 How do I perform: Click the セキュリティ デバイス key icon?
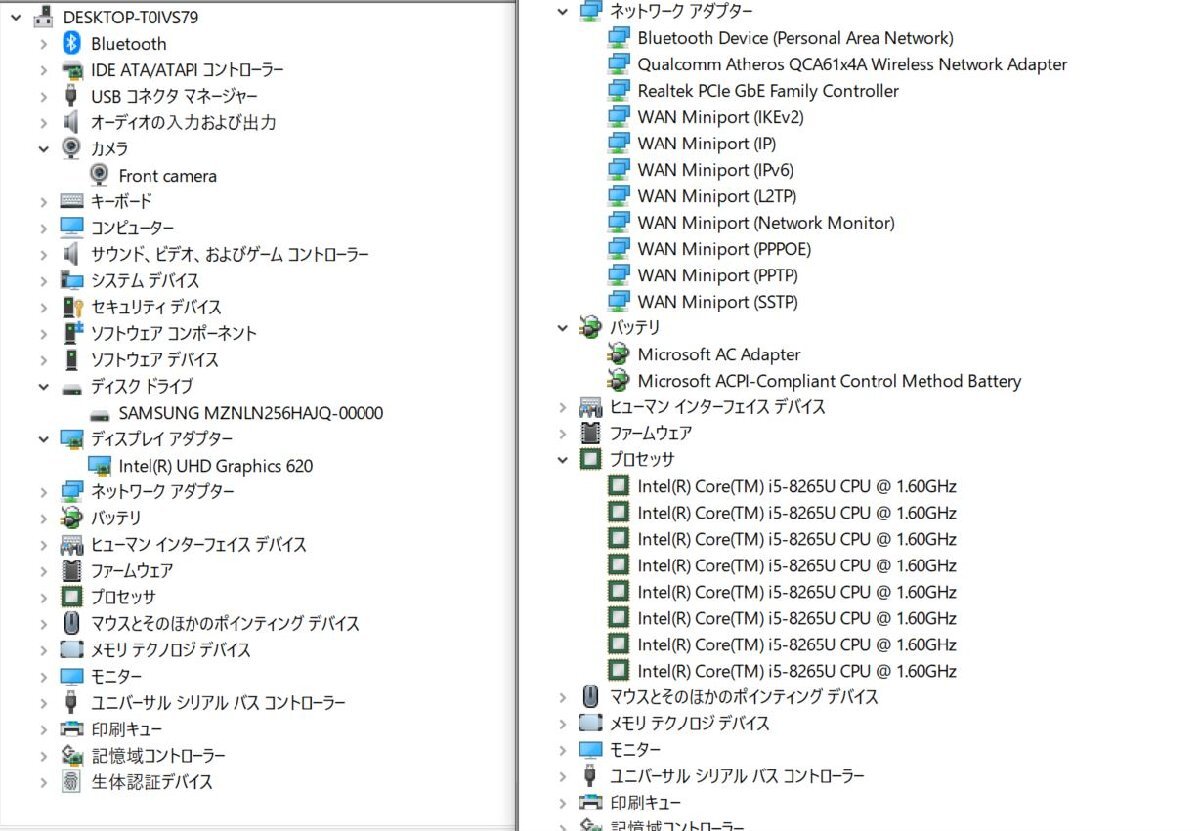coord(71,306)
